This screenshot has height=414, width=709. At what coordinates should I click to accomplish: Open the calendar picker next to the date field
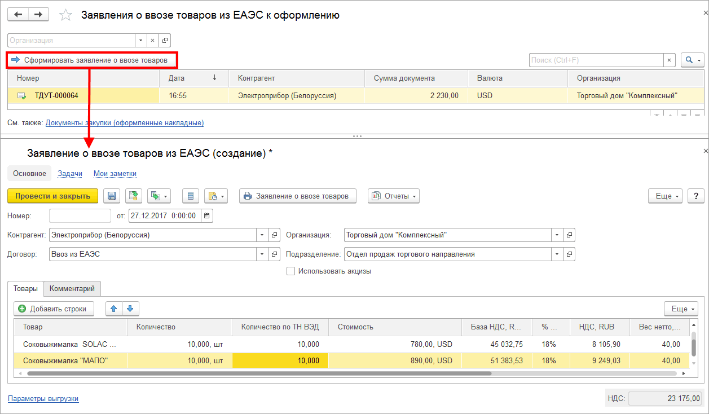click(207, 215)
